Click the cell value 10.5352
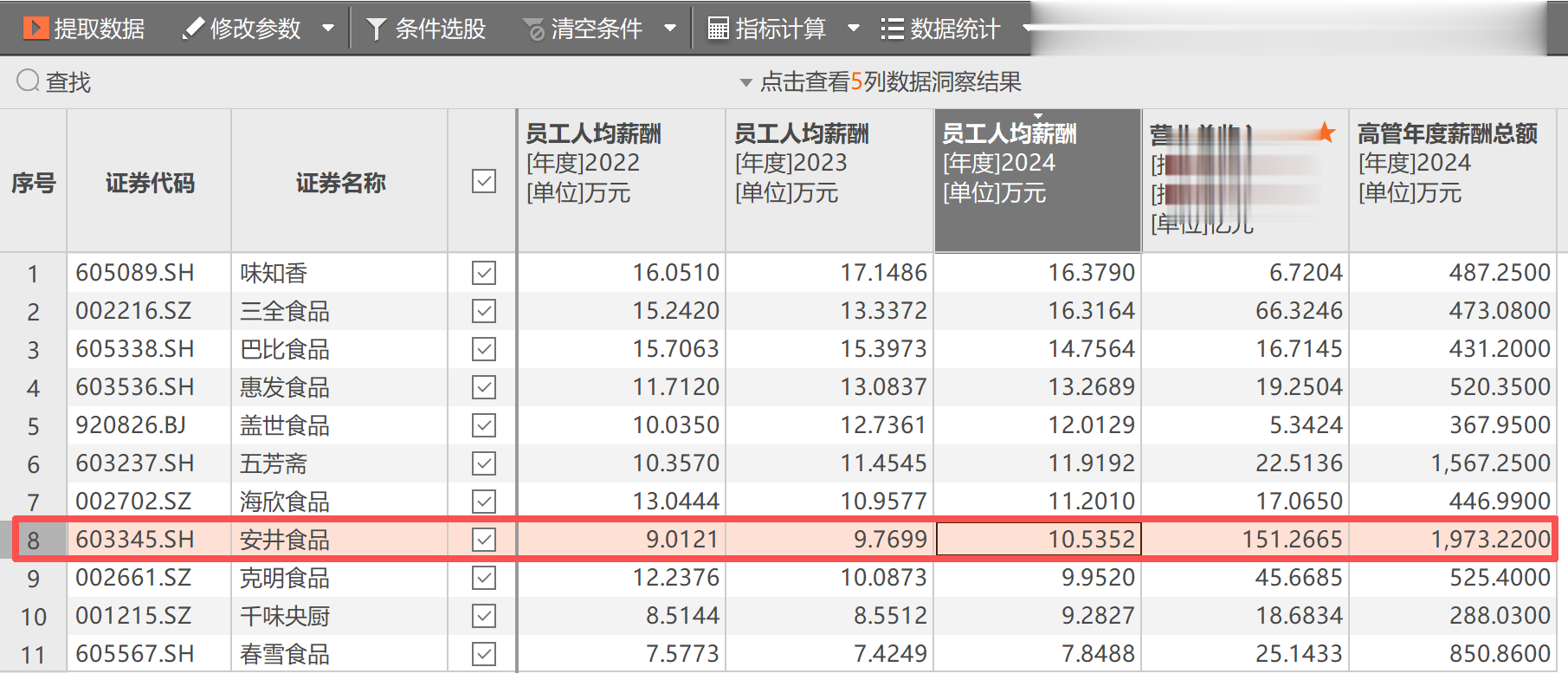Screen dimensions: 1568x680 click(1091, 540)
